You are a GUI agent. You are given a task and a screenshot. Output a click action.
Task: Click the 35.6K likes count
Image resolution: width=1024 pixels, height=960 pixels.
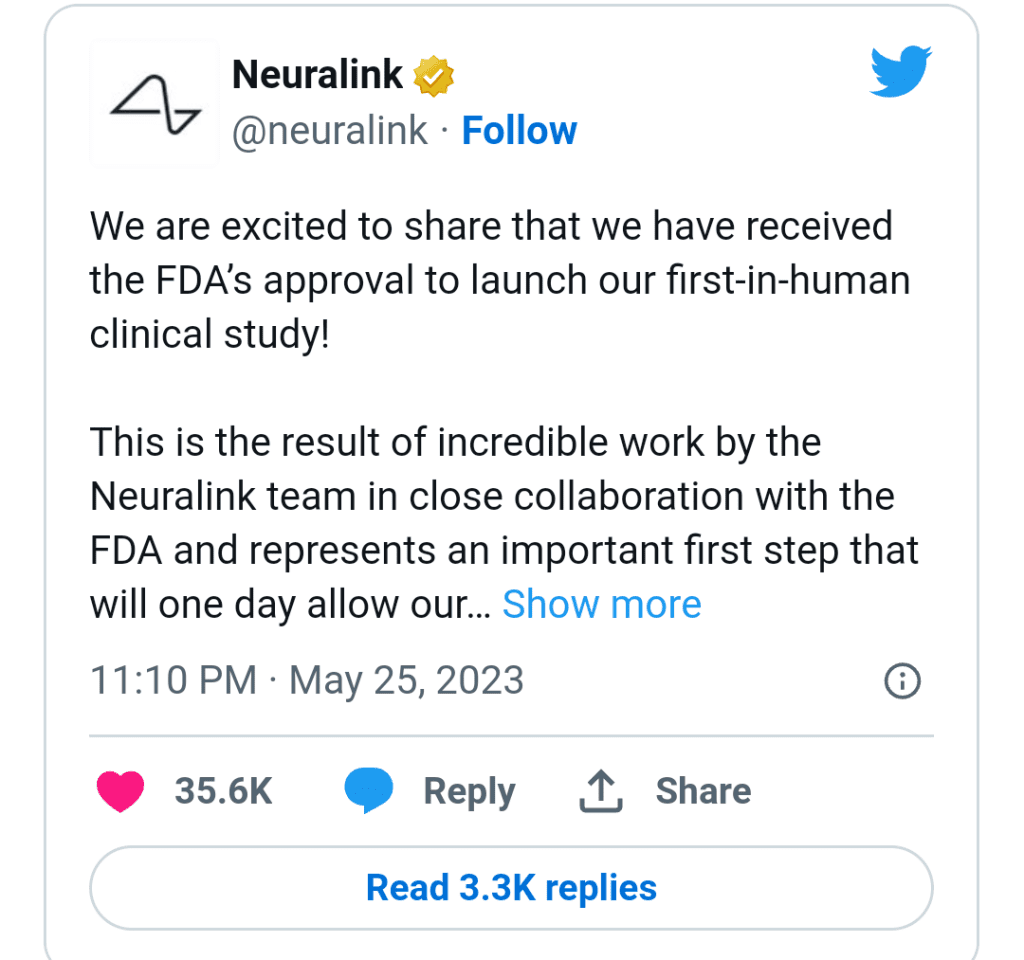[223, 791]
